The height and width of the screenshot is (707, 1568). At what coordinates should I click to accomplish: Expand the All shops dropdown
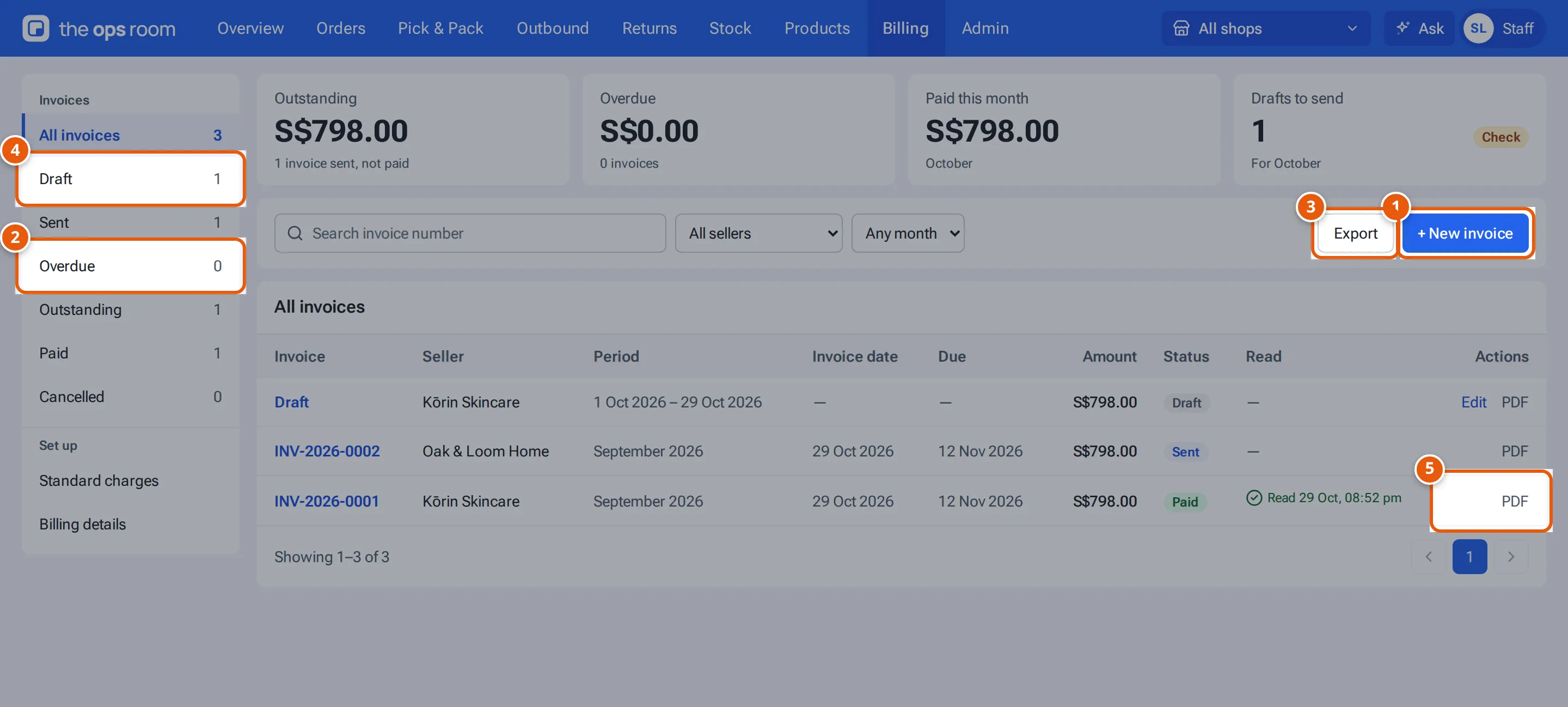(x=1266, y=29)
